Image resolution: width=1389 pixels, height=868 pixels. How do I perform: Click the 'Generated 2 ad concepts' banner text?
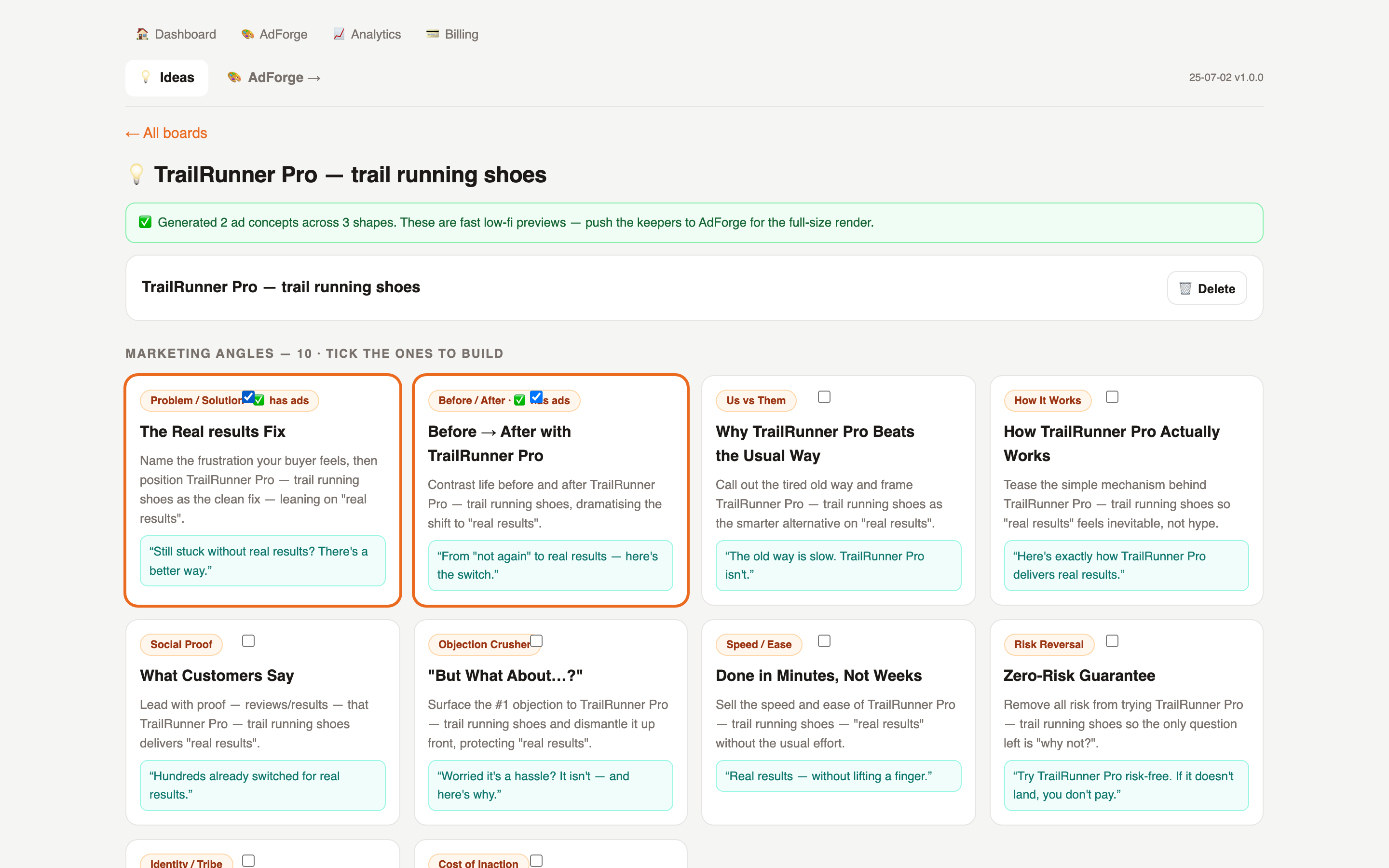[x=516, y=222]
